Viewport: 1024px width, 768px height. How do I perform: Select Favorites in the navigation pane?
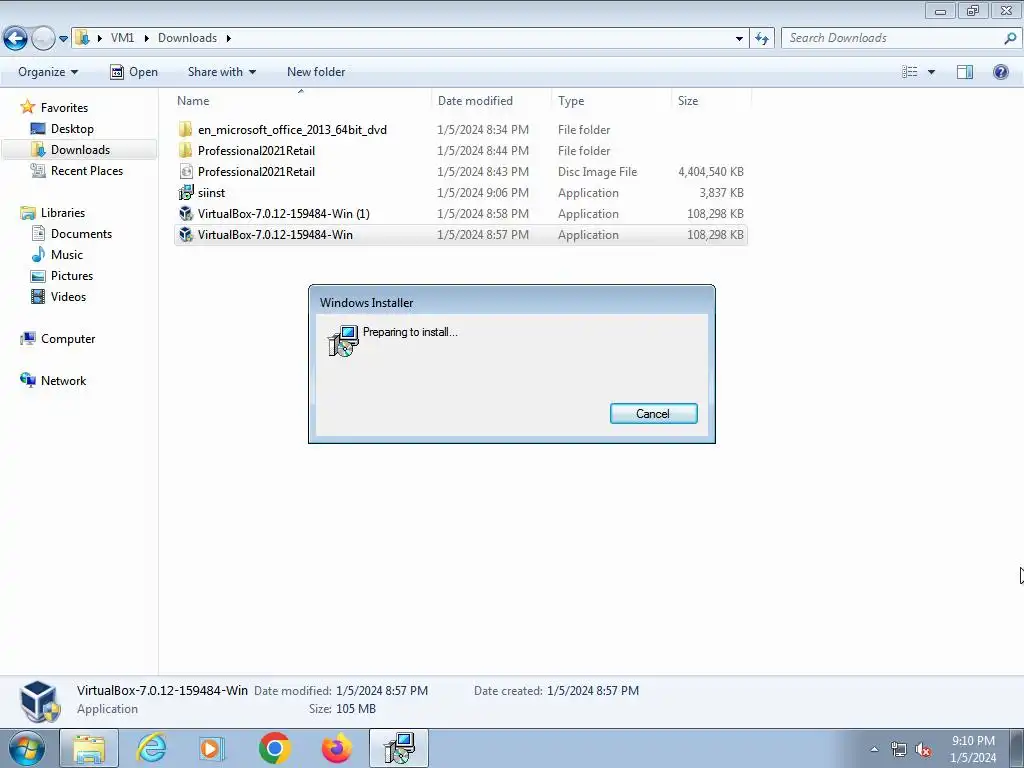(64, 108)
